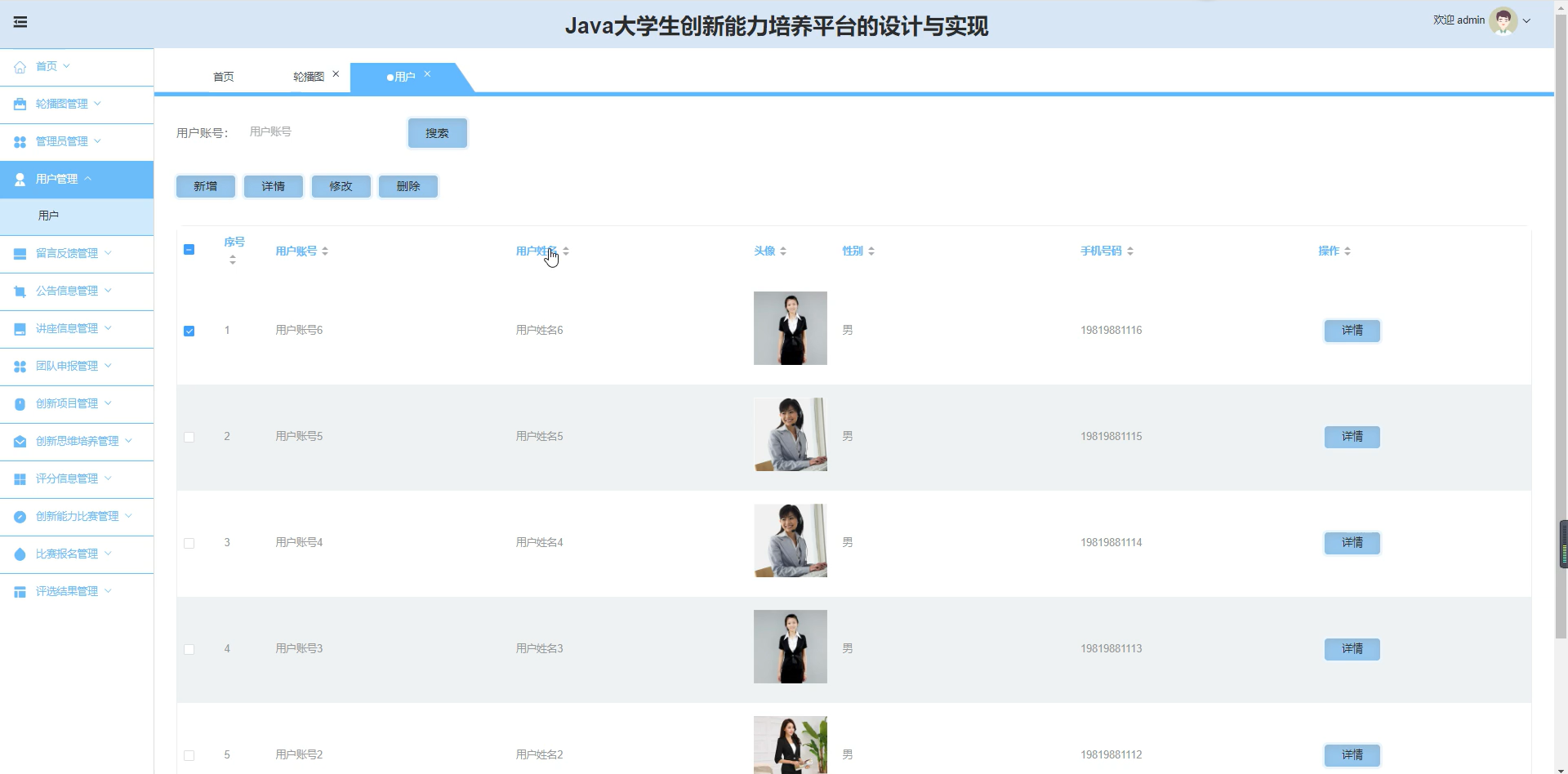Open 管理员管理 via its sidebar icon
1568x774 pixels.
pyautogui.click(x=20, y=141)
